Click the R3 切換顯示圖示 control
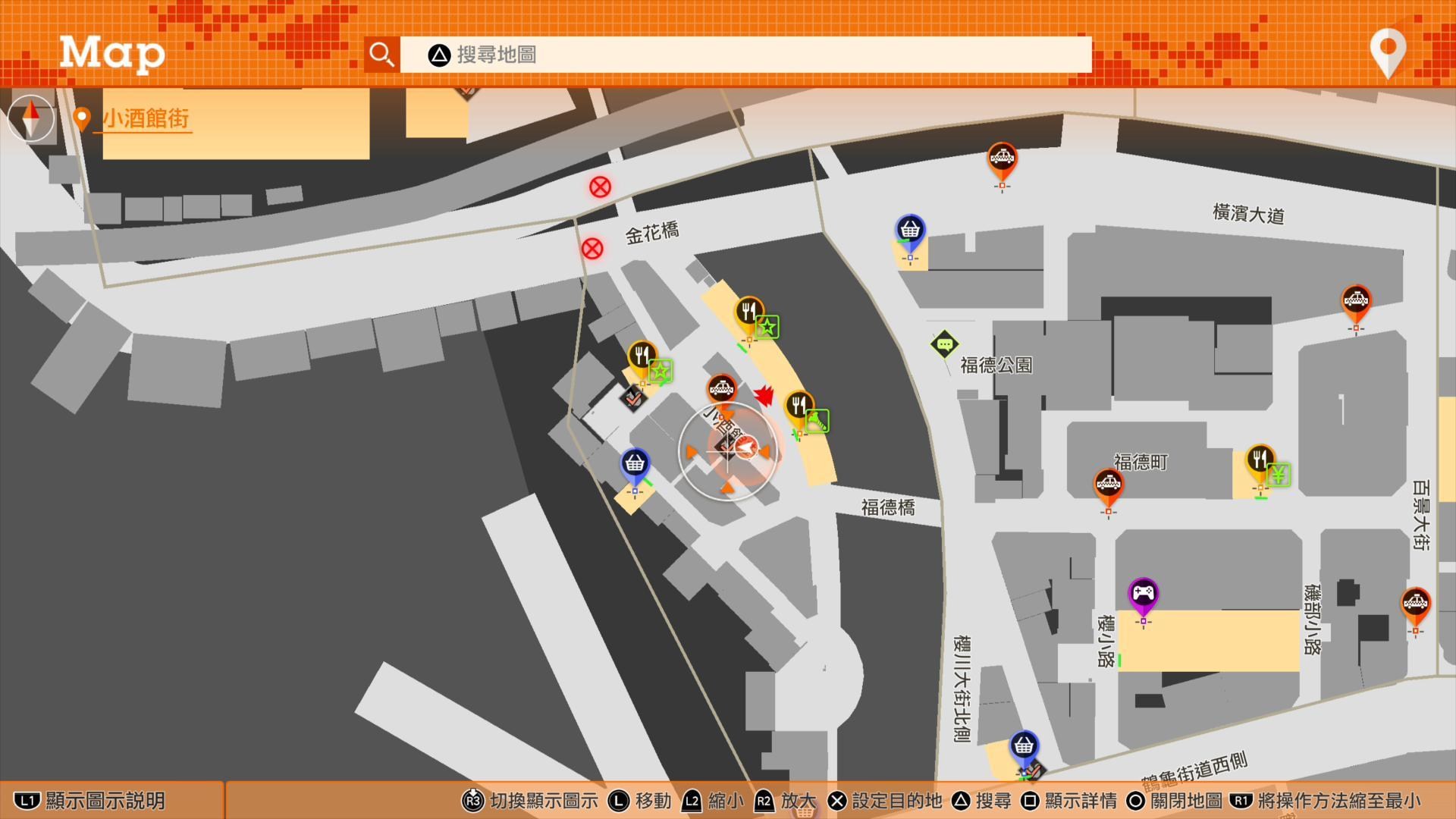The width and height of the screenshot is (1456, 819). tap(529, 801)
